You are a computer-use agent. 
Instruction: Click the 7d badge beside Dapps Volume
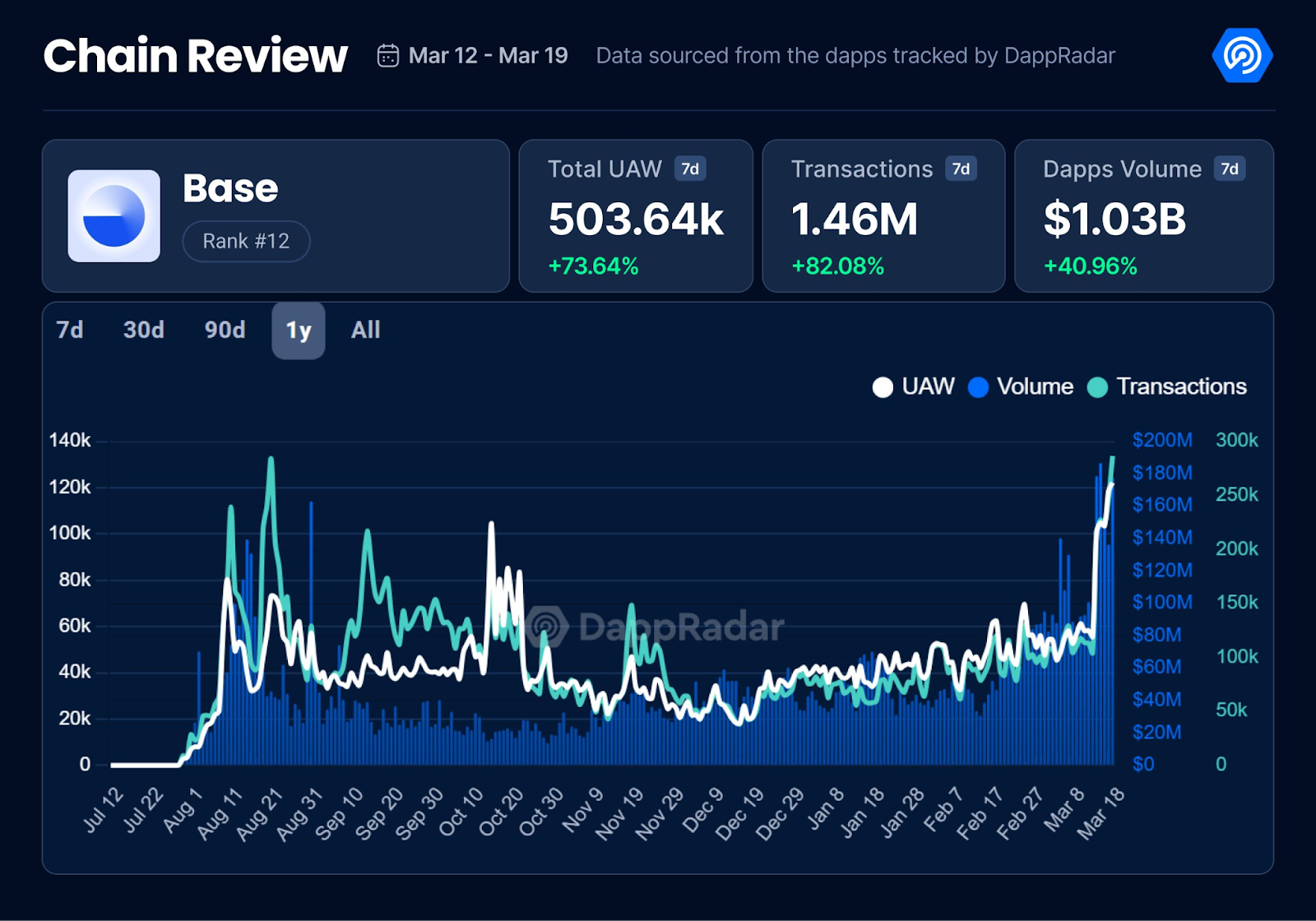pos(1230,169)
